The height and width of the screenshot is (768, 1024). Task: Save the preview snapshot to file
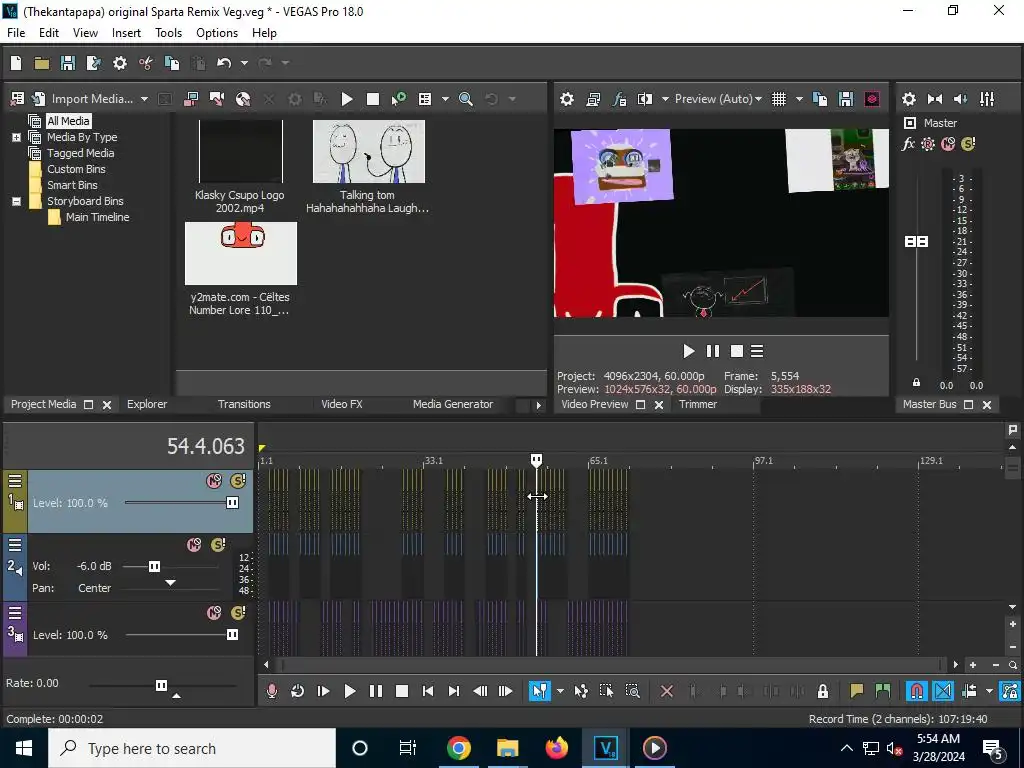(846, 99)
